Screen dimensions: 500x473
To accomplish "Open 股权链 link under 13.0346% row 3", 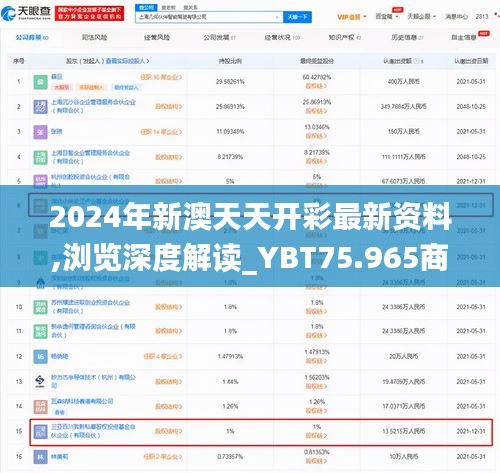I will coord(316,136).
